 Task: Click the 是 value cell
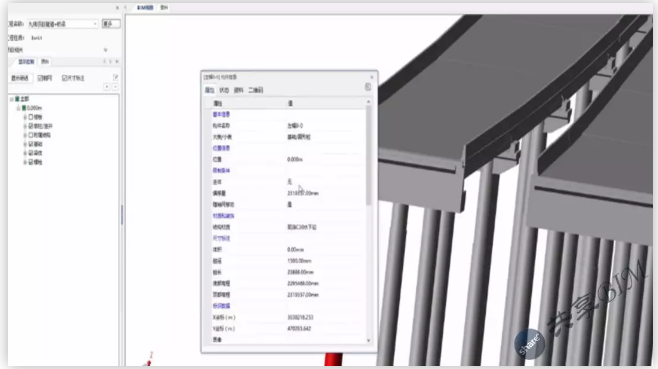tap(290, 204)
